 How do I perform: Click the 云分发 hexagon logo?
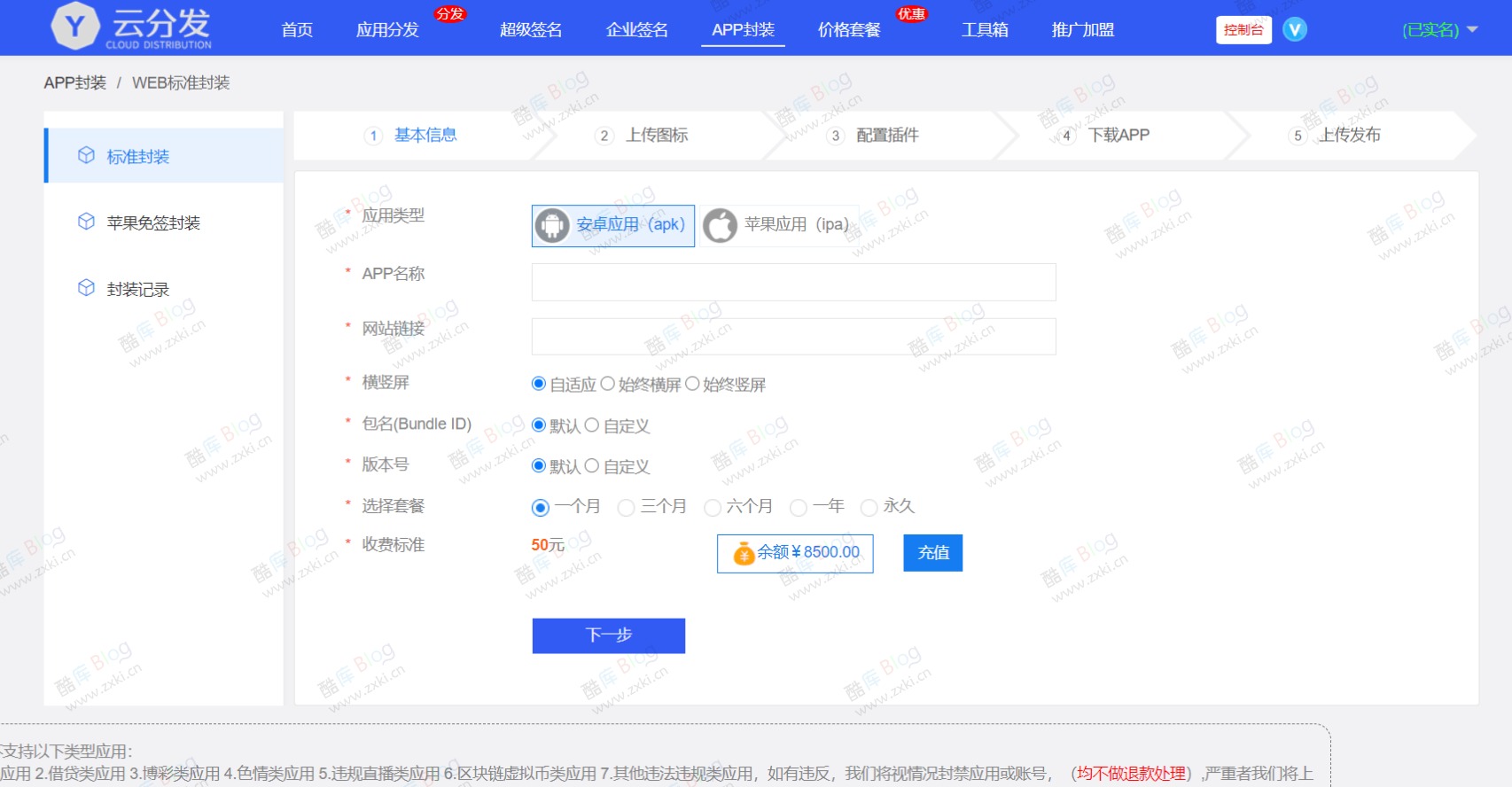point(75,26)
